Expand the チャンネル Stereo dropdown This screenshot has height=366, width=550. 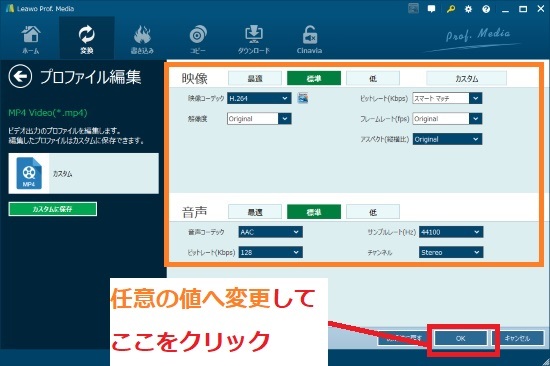tap(451, 252)
